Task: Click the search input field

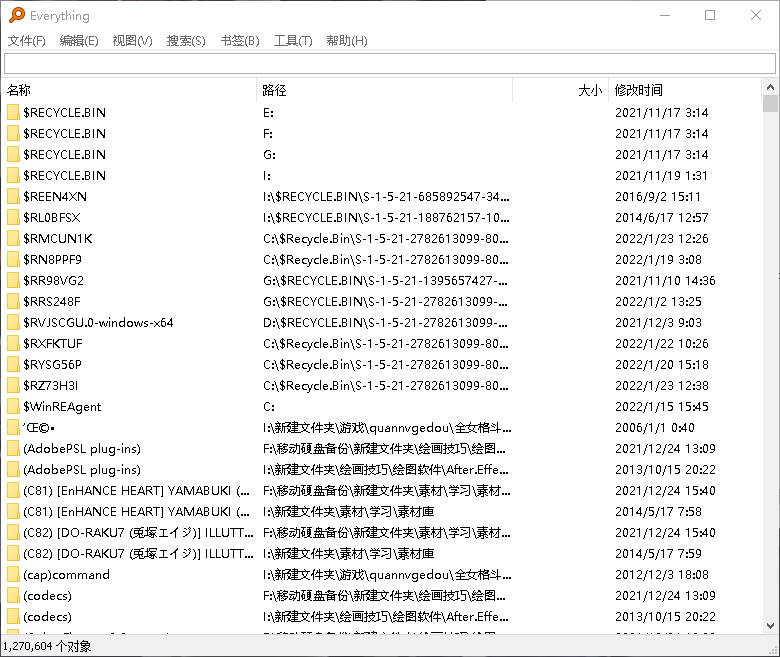Action: click(390, 64)
